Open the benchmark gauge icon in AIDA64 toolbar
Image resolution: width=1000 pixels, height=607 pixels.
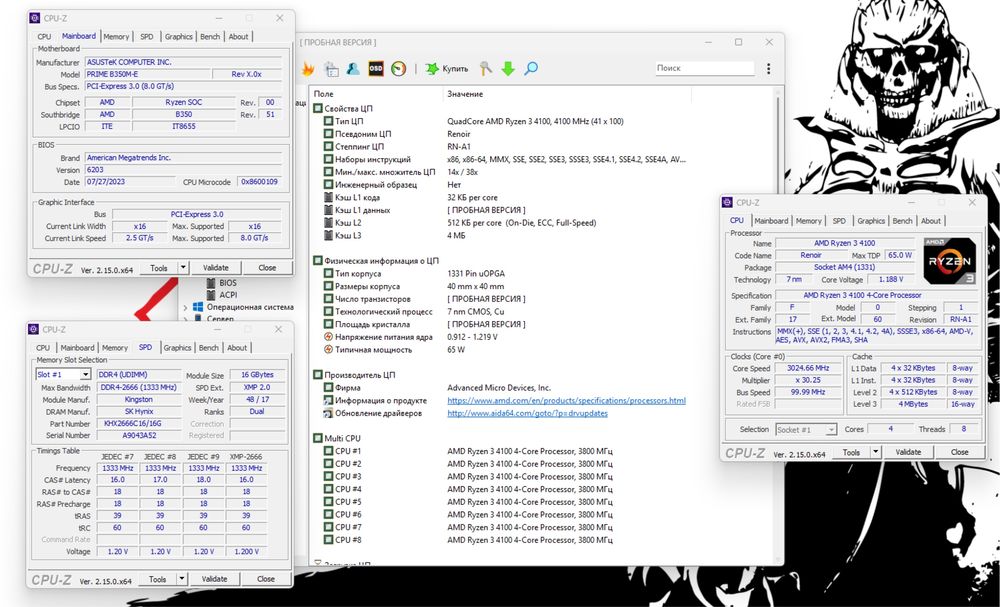tap(398, 68)
